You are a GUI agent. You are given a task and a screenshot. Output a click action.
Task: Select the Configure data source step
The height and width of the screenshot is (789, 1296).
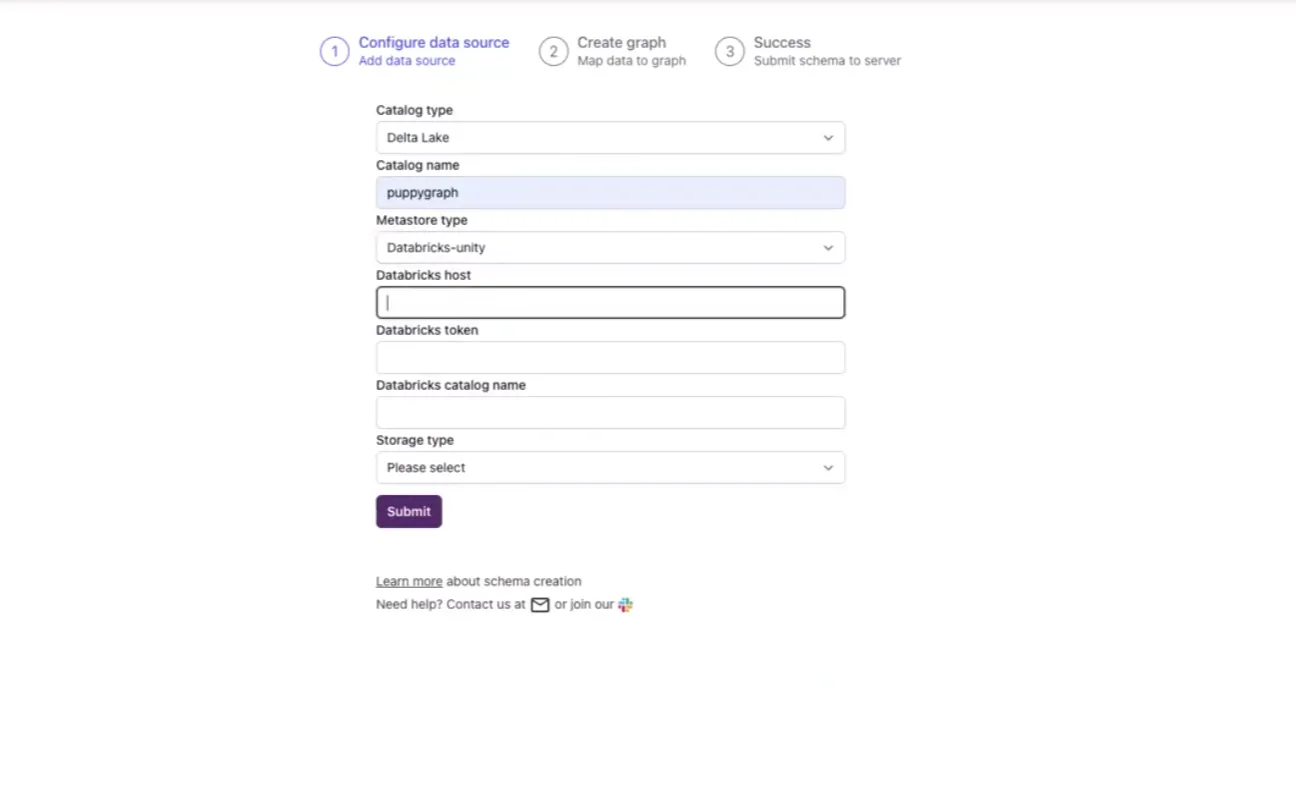[x=434, y=42]
